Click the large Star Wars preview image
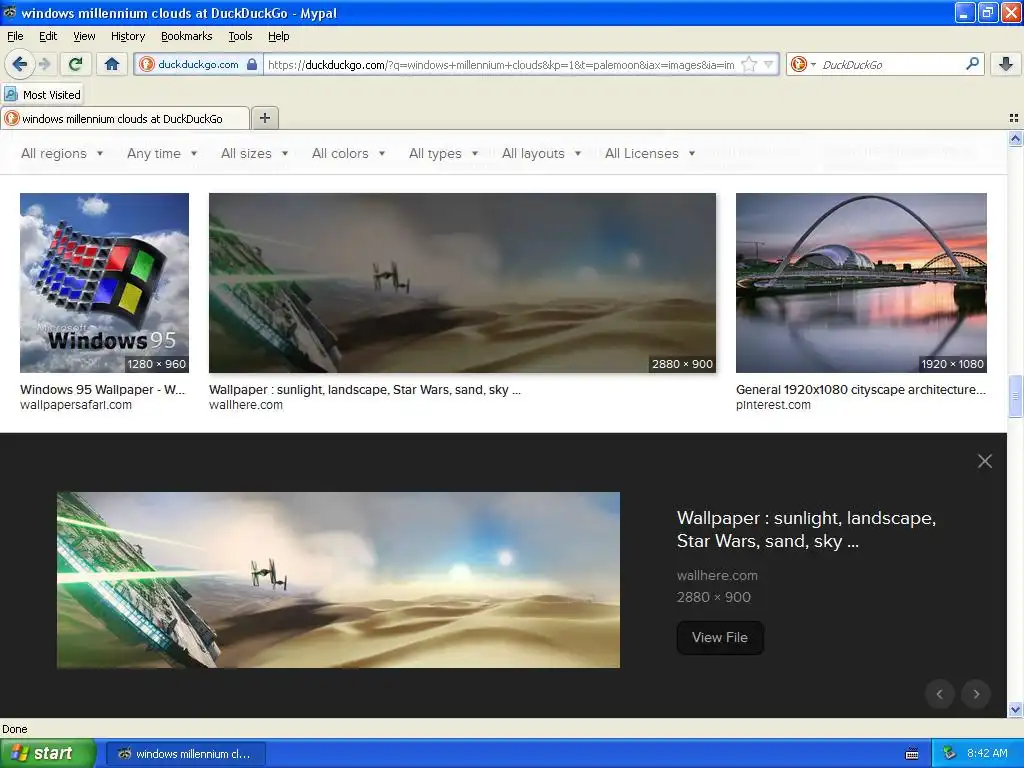This screenshot has height=768, width=1024. [x=338, y=580]
